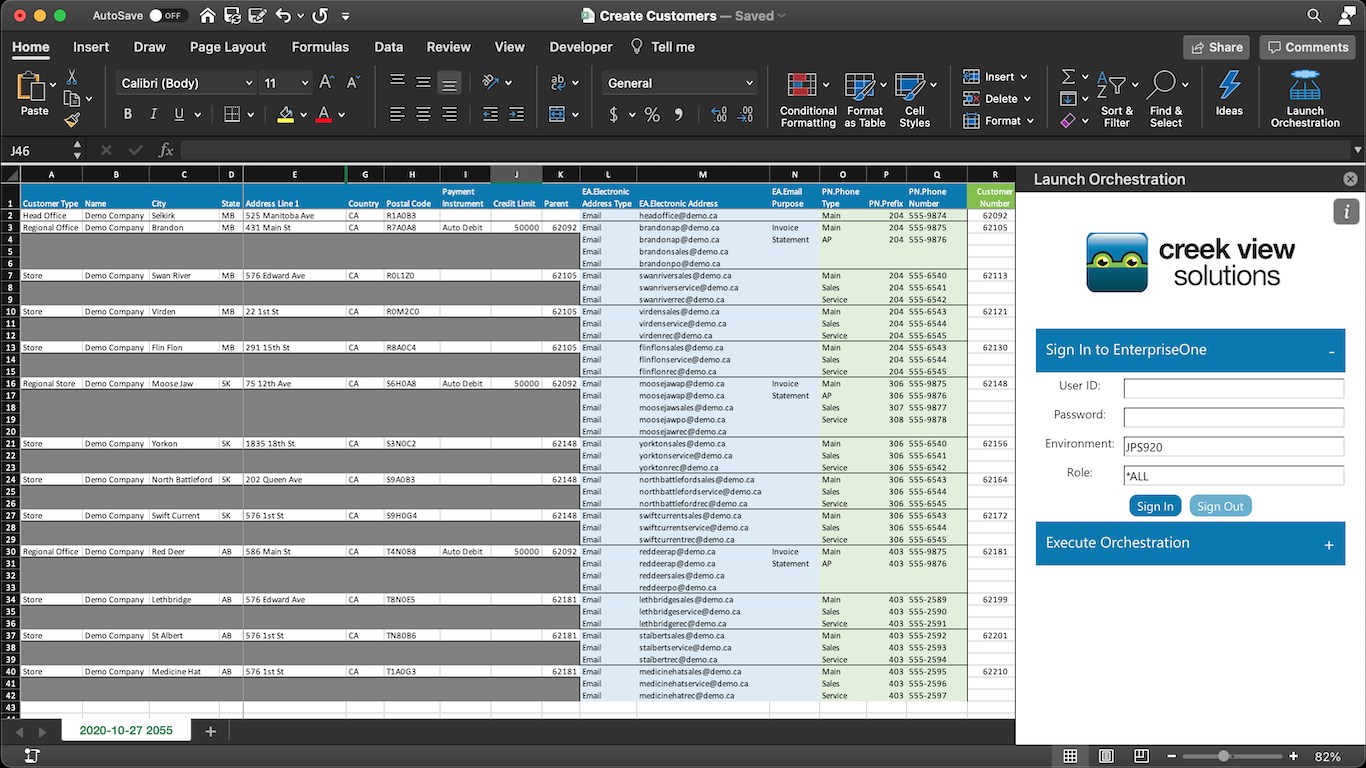Click the Sign Out button
Viewport: 1366px width, 768px height.
(1220, 506)
